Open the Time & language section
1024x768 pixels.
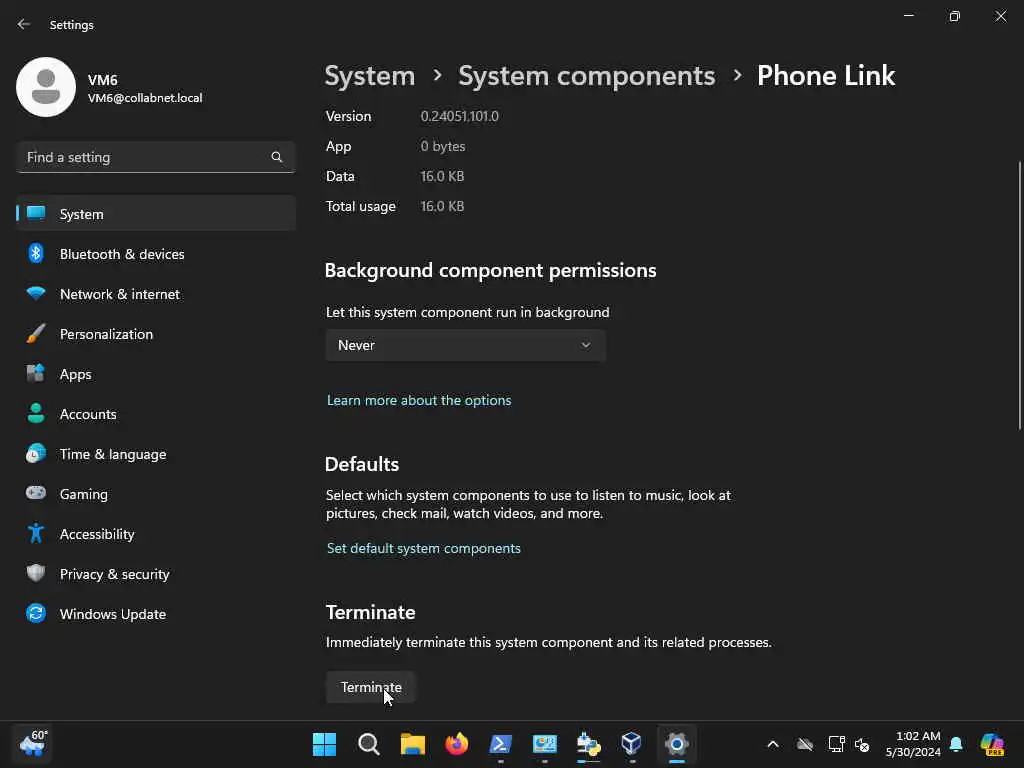click(x=155, y=454)
